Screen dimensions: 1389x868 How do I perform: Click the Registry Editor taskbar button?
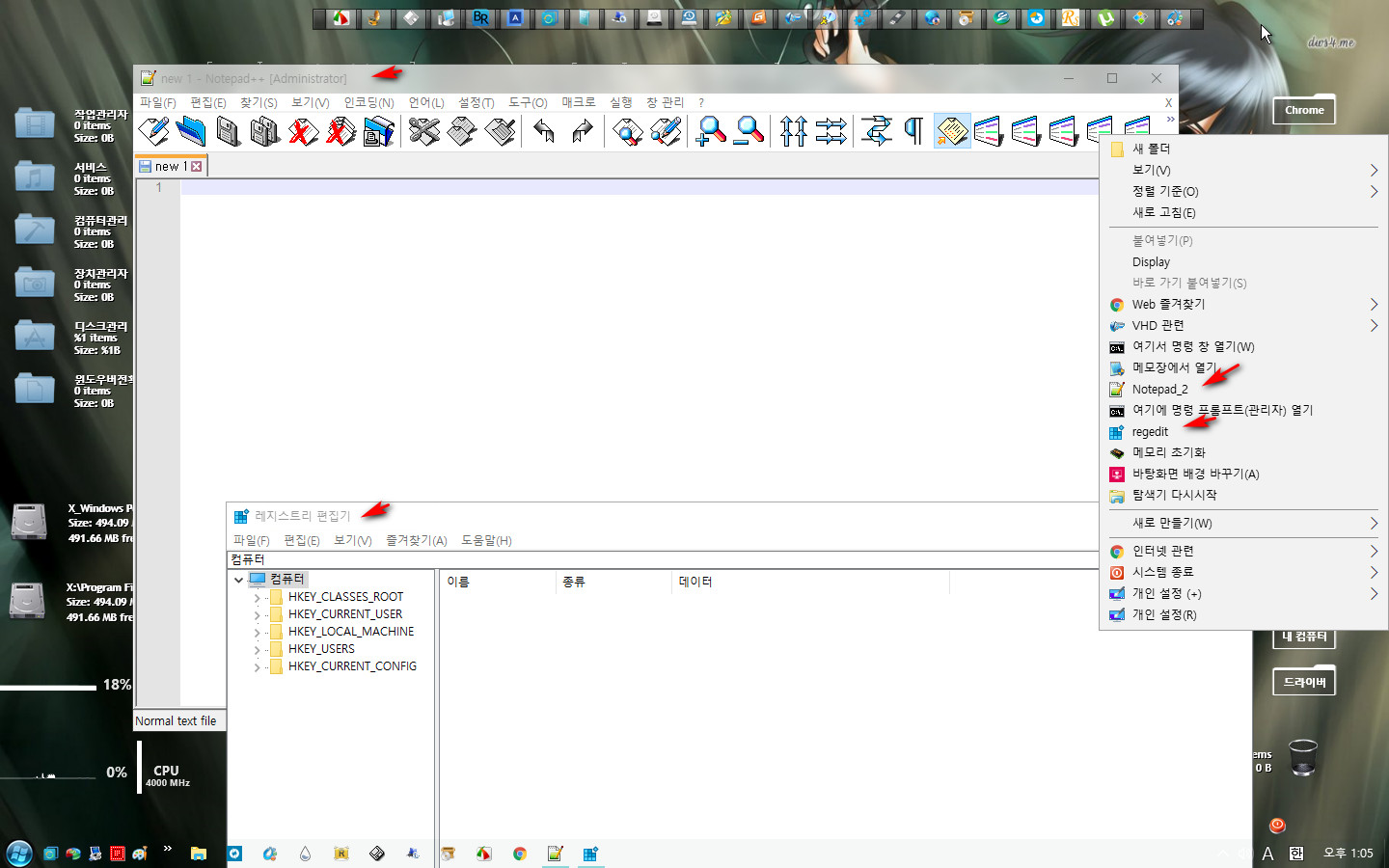tap(590, 854)
